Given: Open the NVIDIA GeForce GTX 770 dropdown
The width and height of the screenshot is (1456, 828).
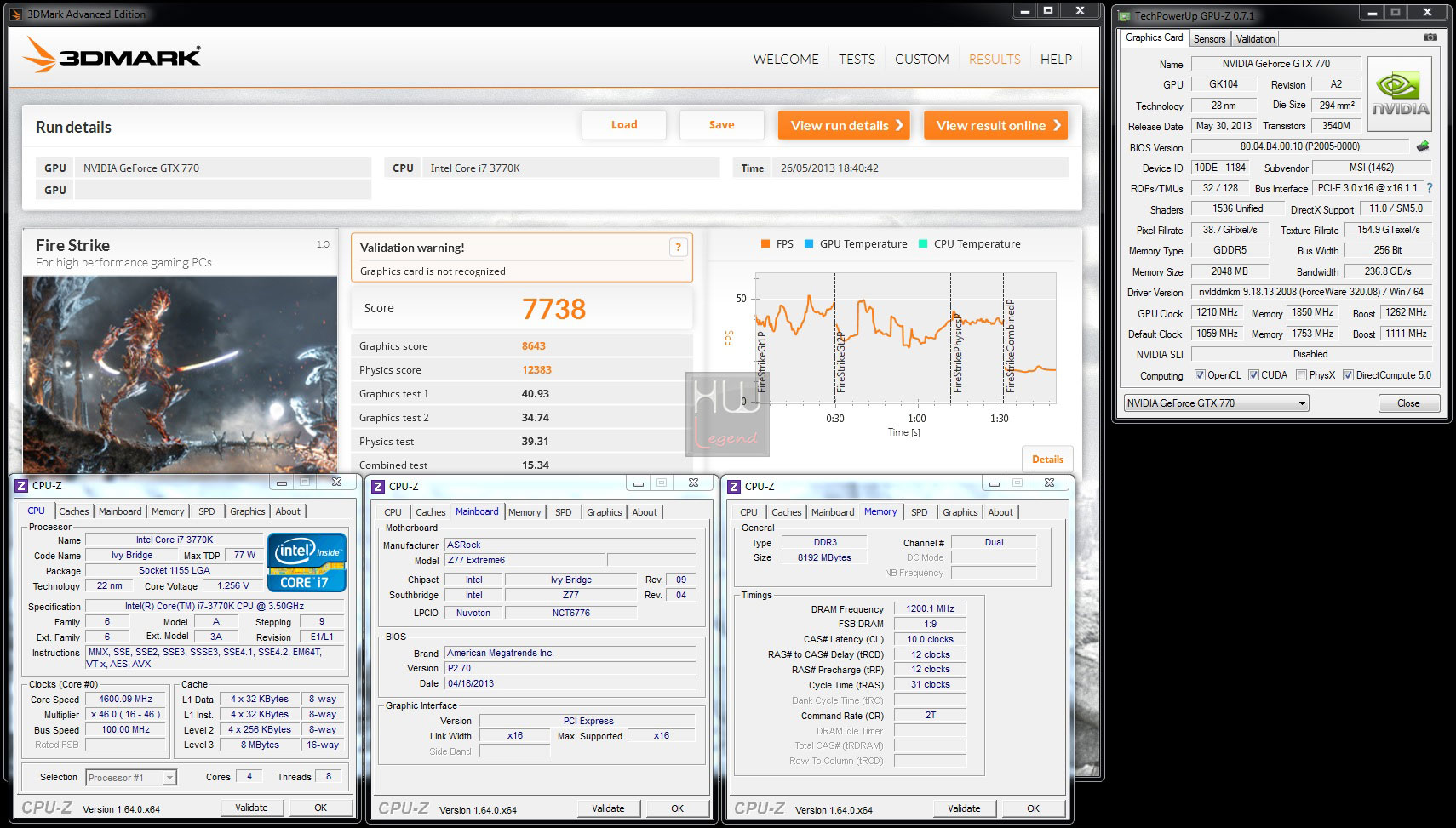Looking at the screenshot, I should click(1216, 403).
